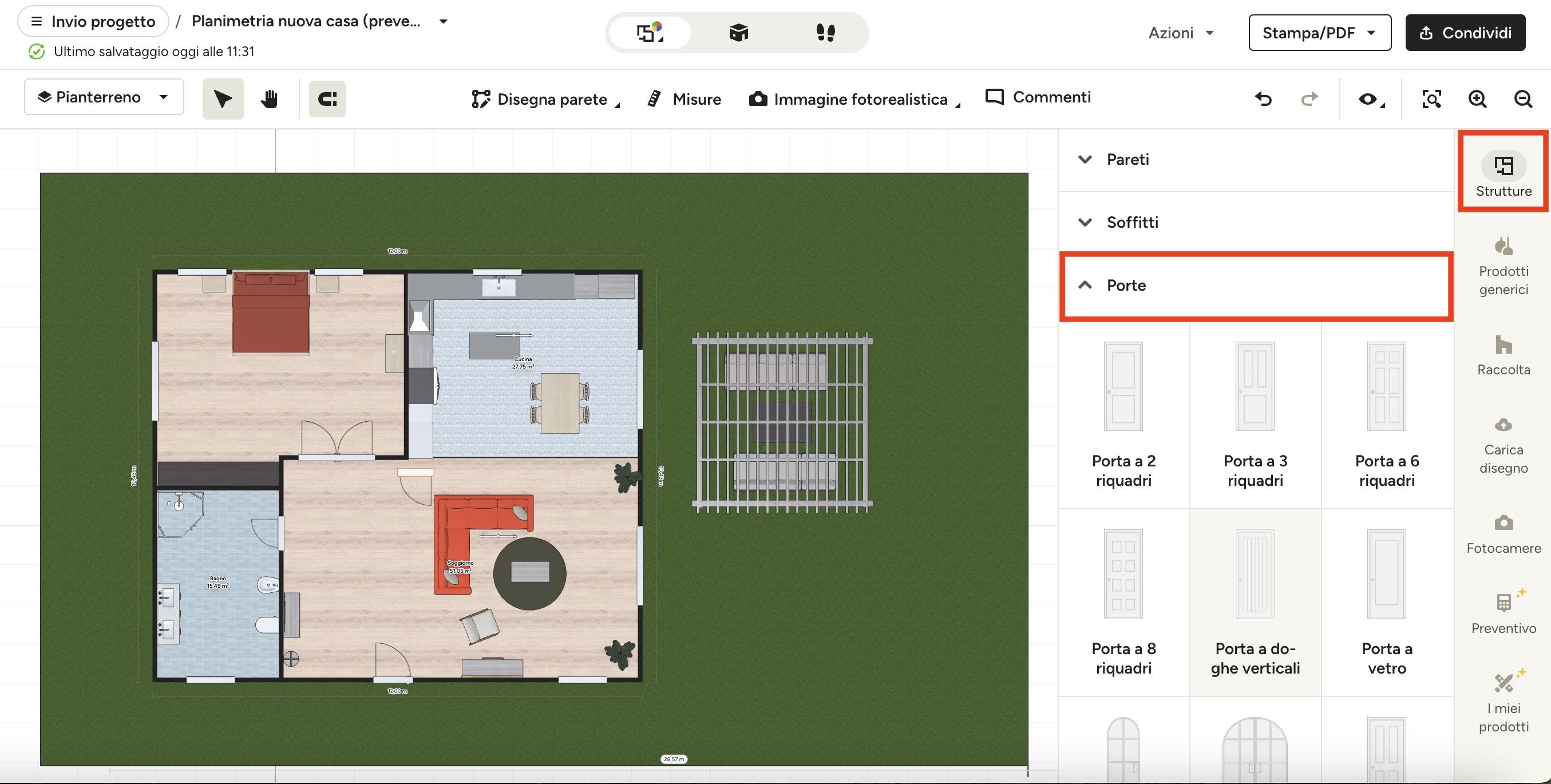Image resolution: width=1551 pixels, height=784 pixels.
Task: Expand the Pareti section
Action: click(x=1256, y=160)
